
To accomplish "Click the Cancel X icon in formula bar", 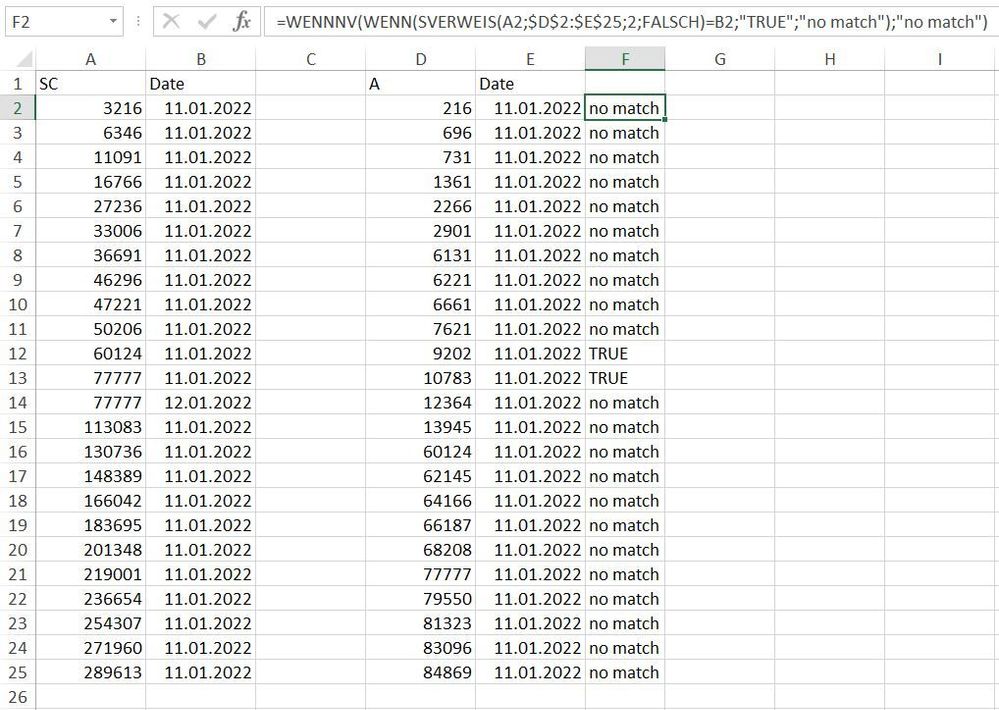I will (171, 22).
